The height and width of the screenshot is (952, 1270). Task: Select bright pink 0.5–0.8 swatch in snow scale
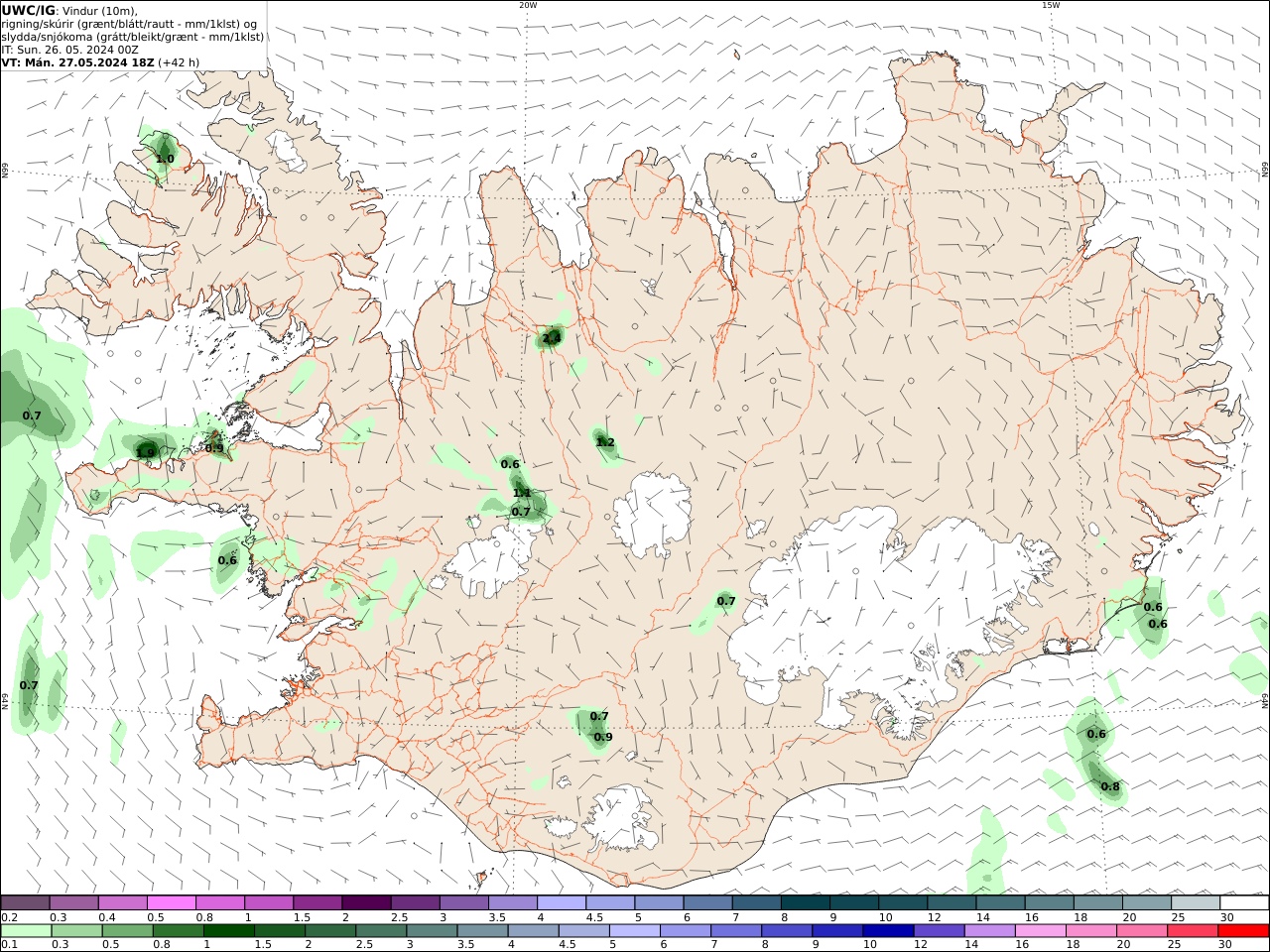[172, 902]
